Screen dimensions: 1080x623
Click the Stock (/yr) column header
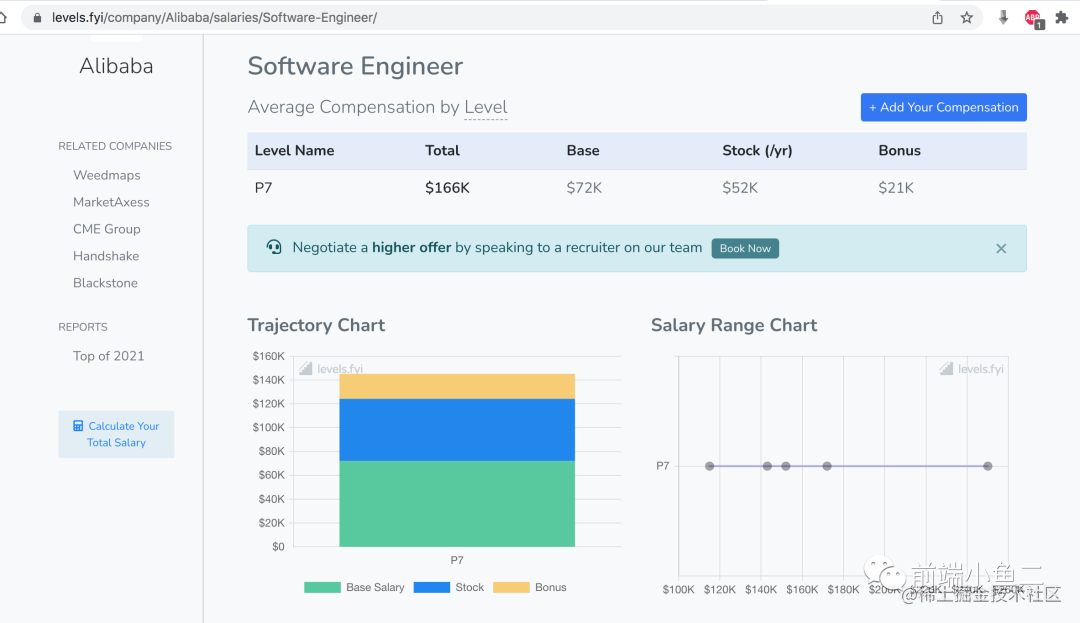coord(757,151)
